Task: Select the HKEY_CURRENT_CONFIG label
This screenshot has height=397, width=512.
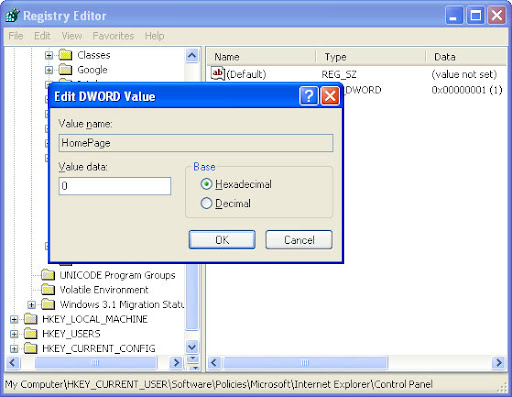Action: 99,348
